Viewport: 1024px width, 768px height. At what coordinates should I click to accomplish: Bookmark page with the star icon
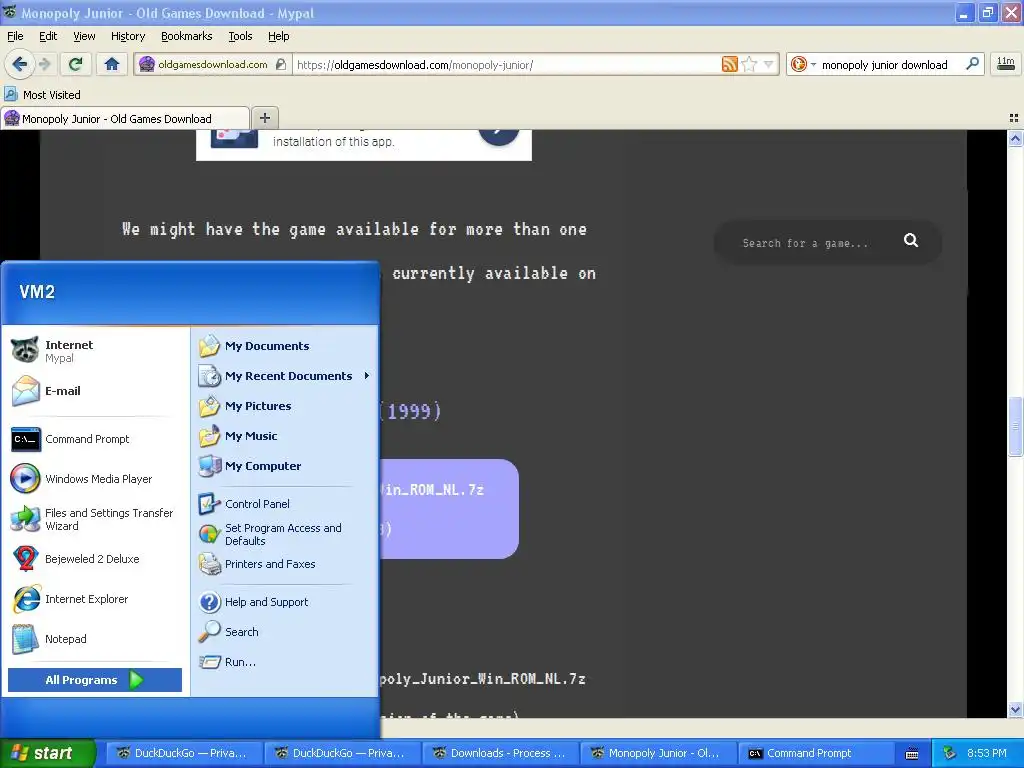750,64
